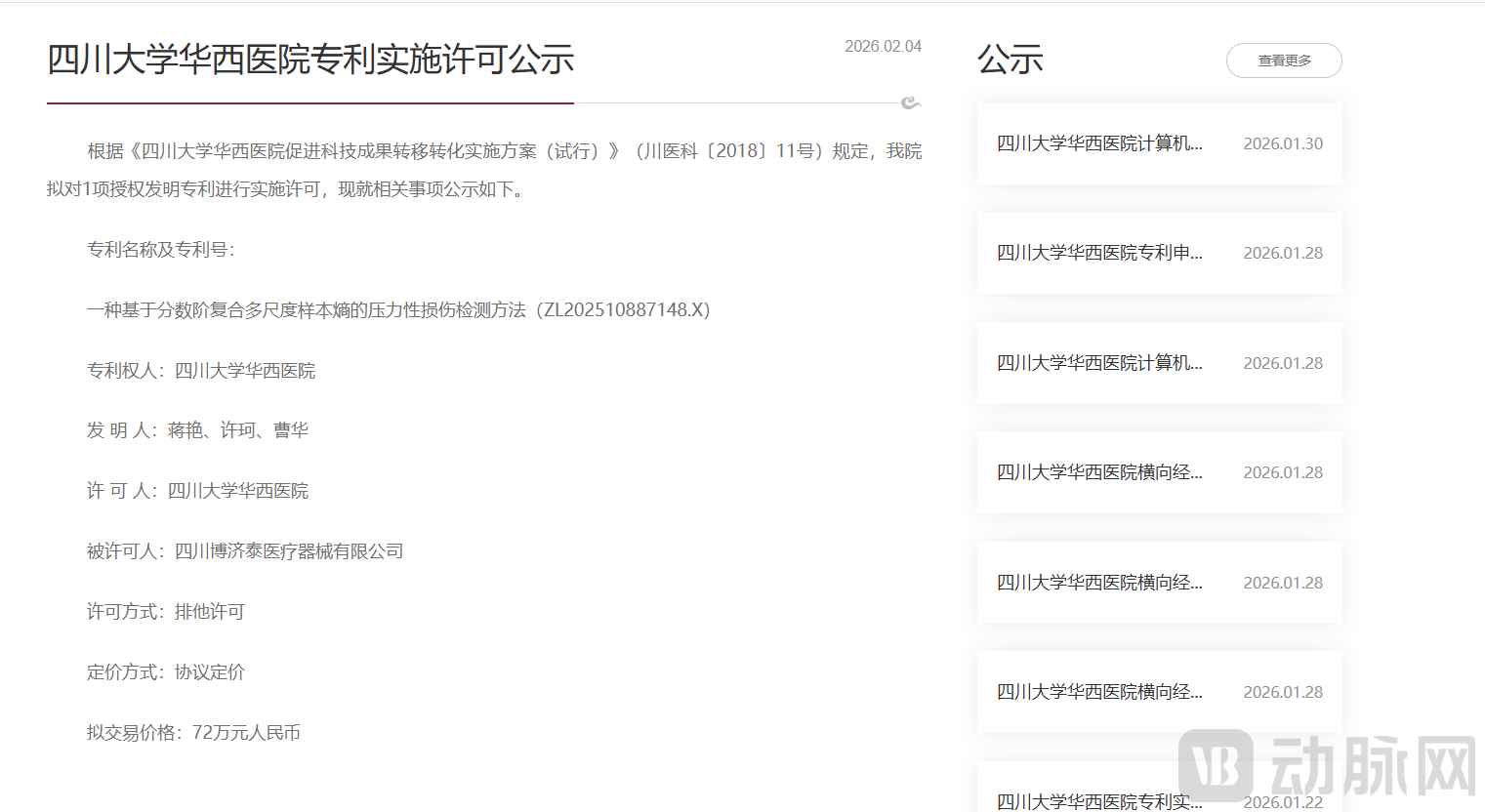1485x812 pixels.
Task: Click the article title 专利实施许可公示
Action: [310, 60]
